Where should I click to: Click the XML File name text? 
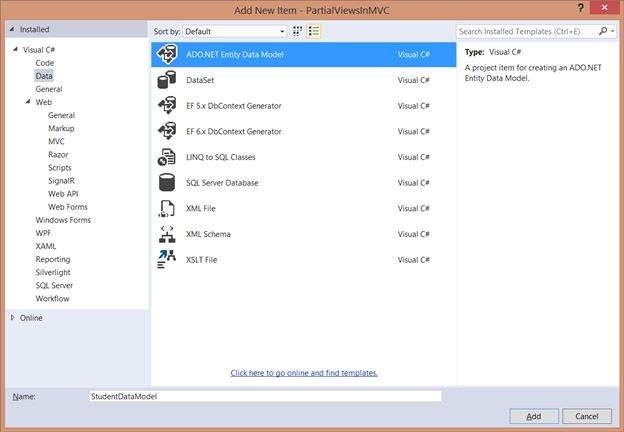(201, 208)
